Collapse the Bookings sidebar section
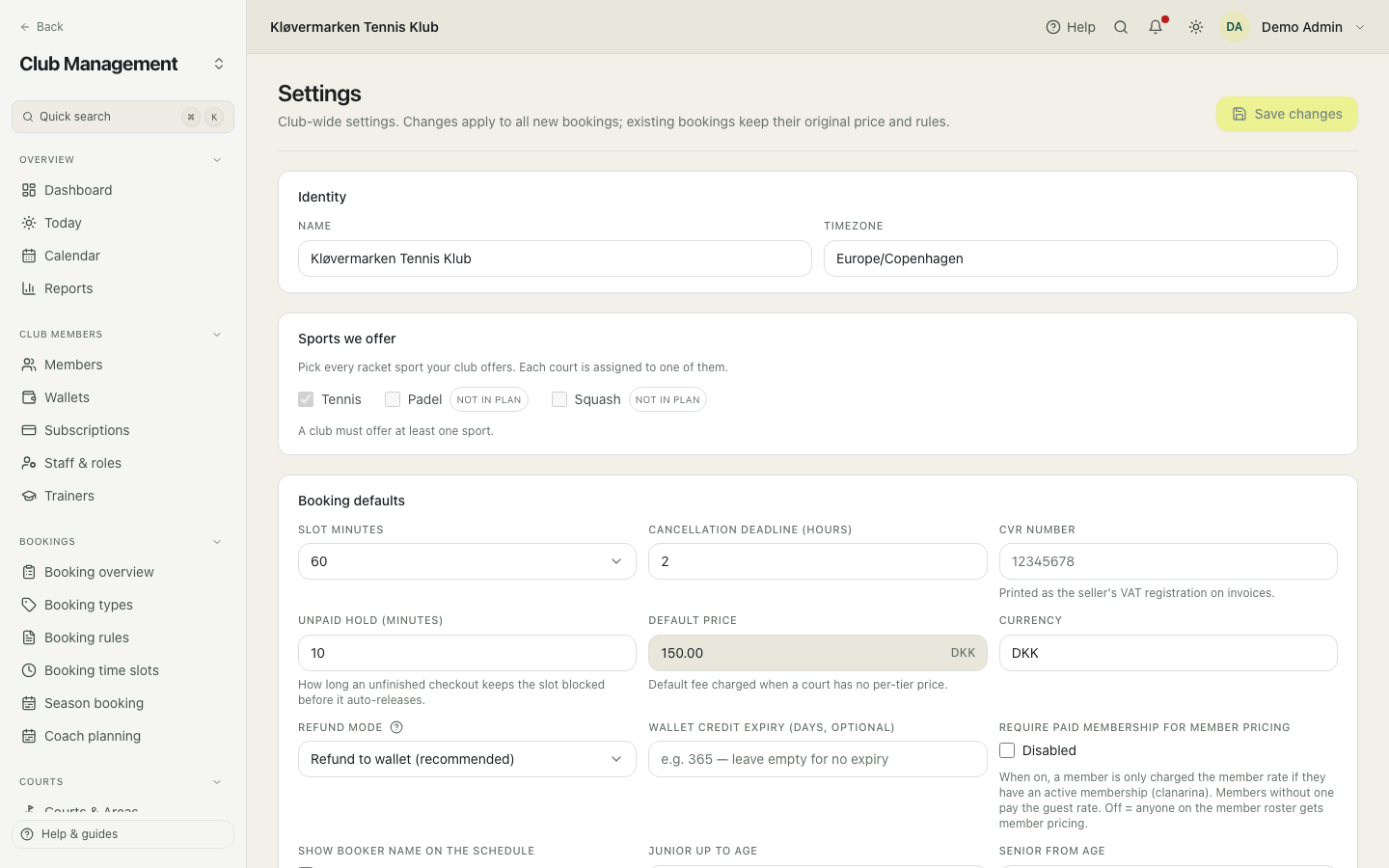This screenshot has width=1389, height=868. 217,542
